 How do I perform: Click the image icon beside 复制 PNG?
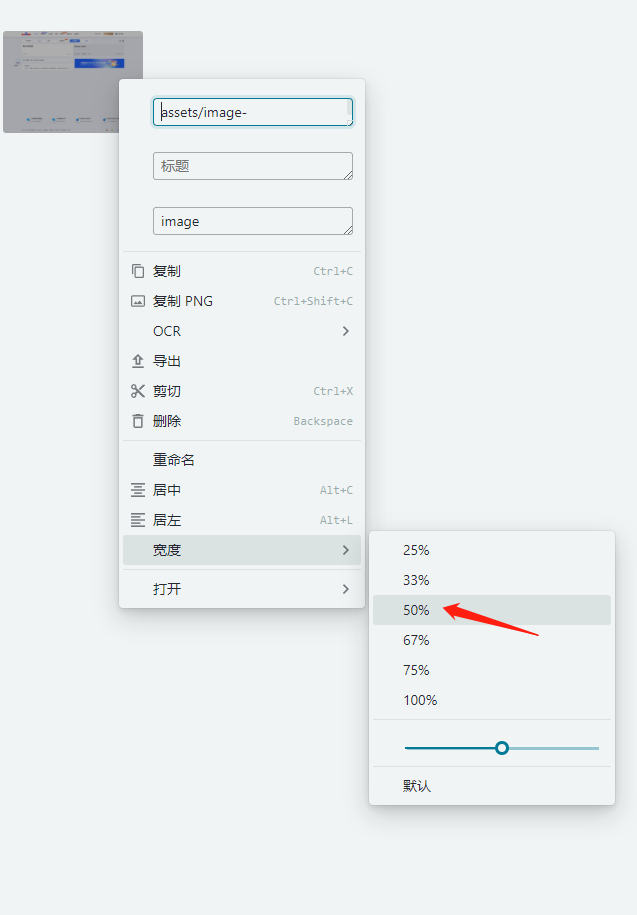[138, 301]
